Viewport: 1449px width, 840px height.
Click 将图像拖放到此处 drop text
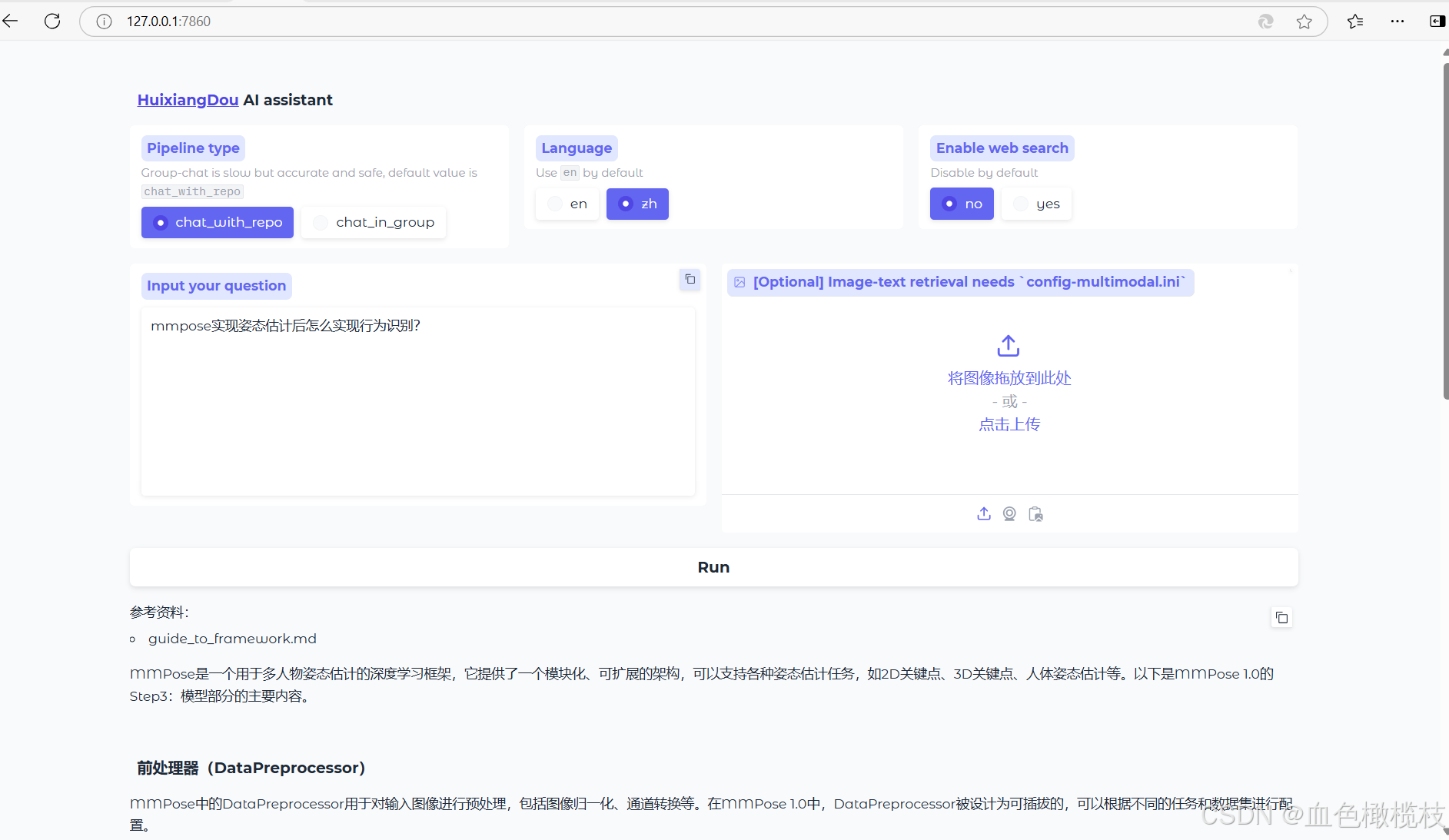click(x=1009, y=378)
